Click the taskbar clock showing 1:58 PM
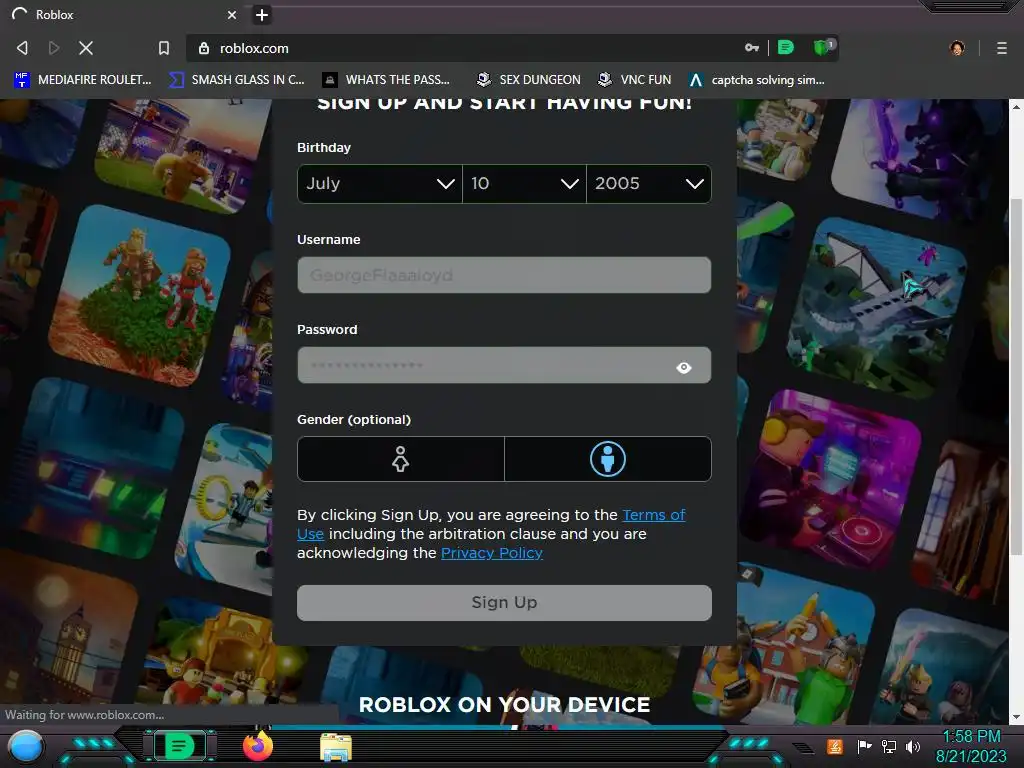The image size is (1024, 768). point(971,746)
